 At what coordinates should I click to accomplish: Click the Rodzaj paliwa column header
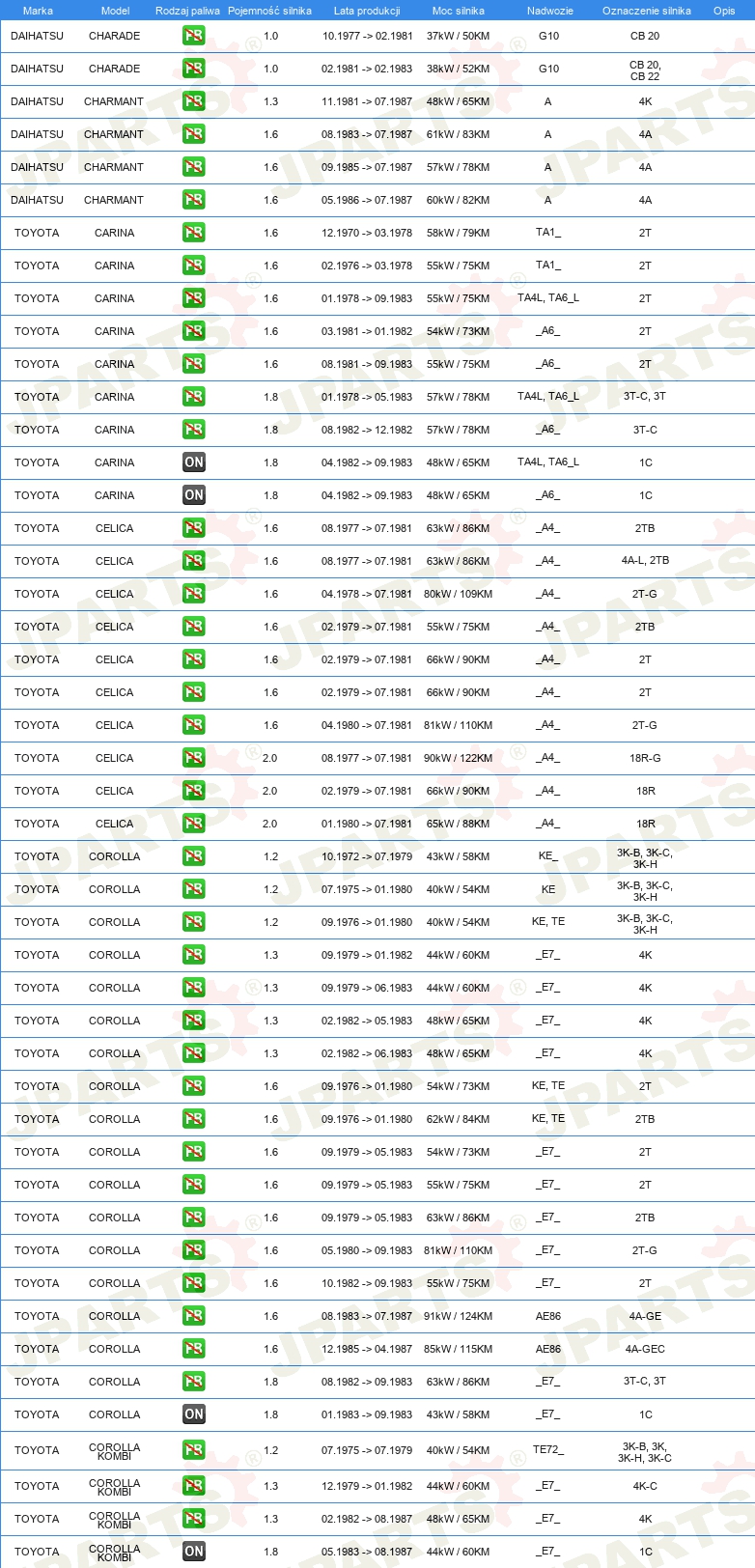point(187,11)
